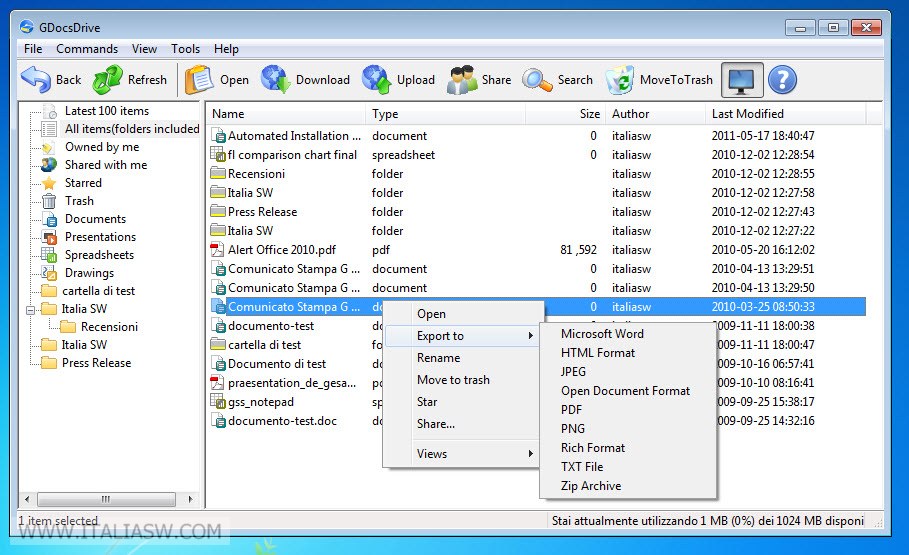Expand the Export to submenu arrow
Screen dimensions: 909x555
[x=530, y=336]
